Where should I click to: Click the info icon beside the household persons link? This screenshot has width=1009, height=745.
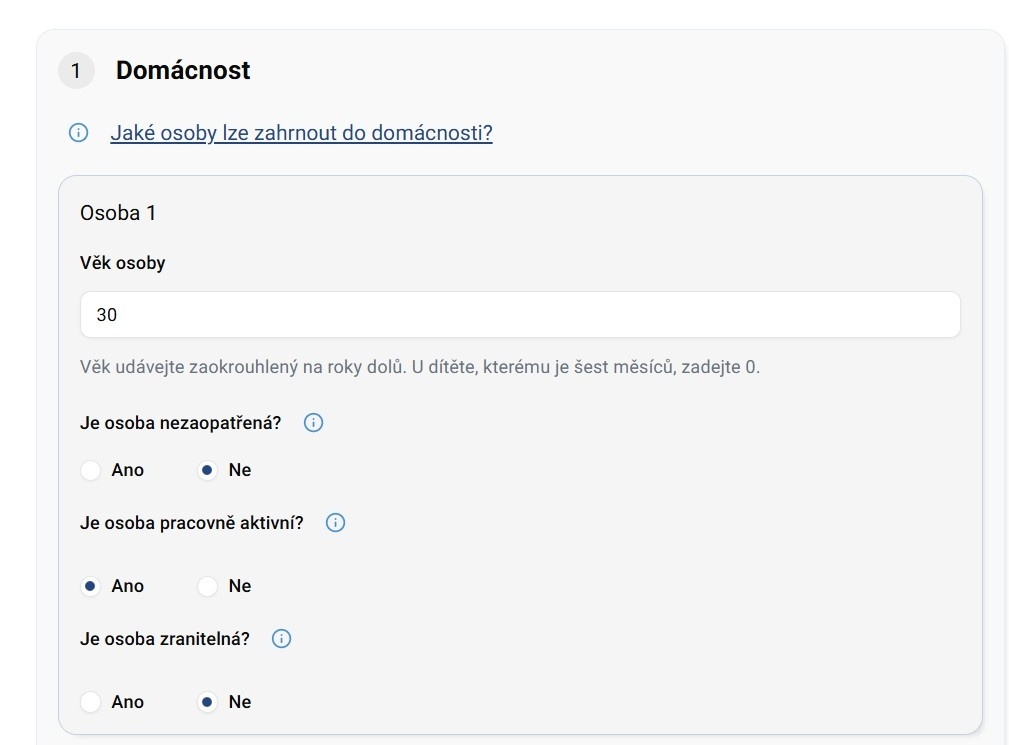point(78,133)
